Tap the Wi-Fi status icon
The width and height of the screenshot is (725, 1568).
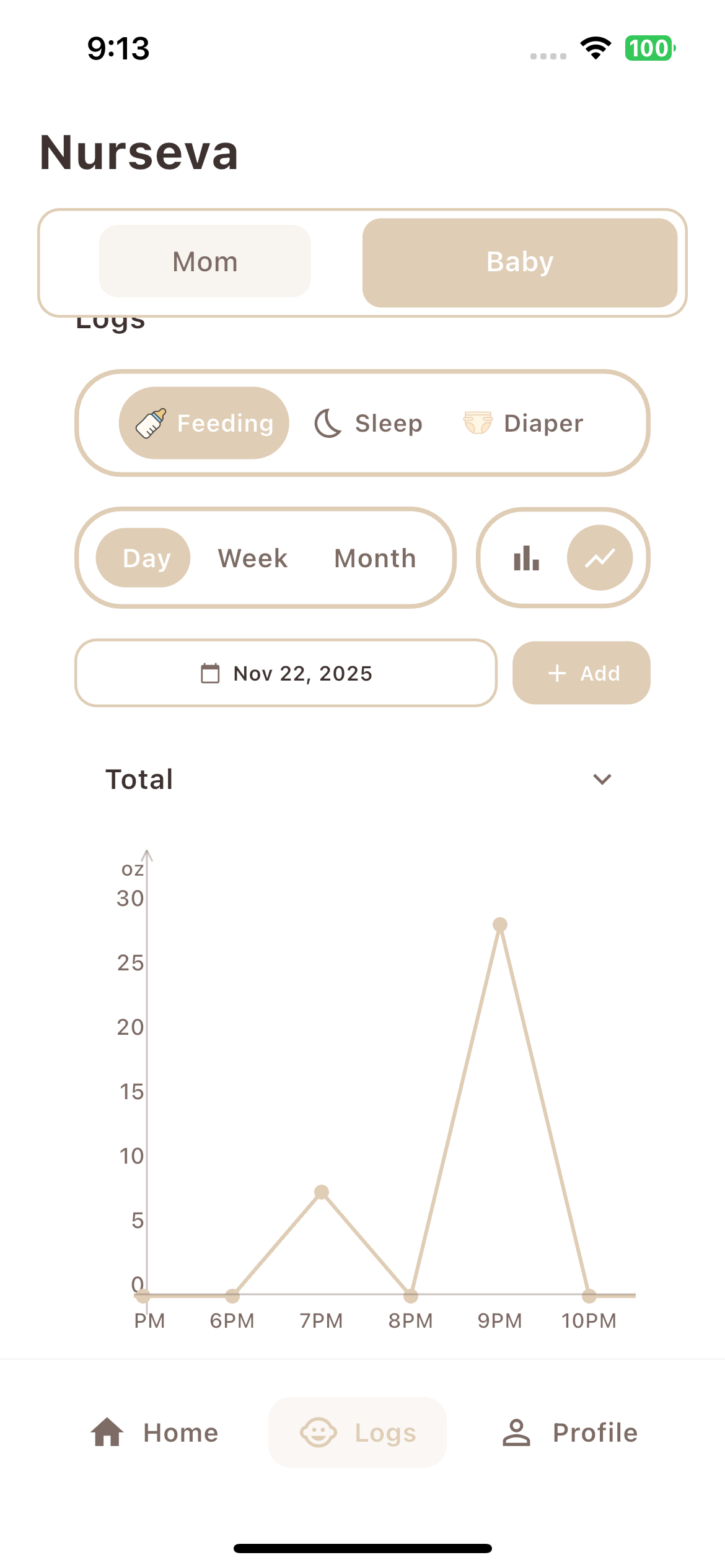pyautogui.click(x=595, y=48)
